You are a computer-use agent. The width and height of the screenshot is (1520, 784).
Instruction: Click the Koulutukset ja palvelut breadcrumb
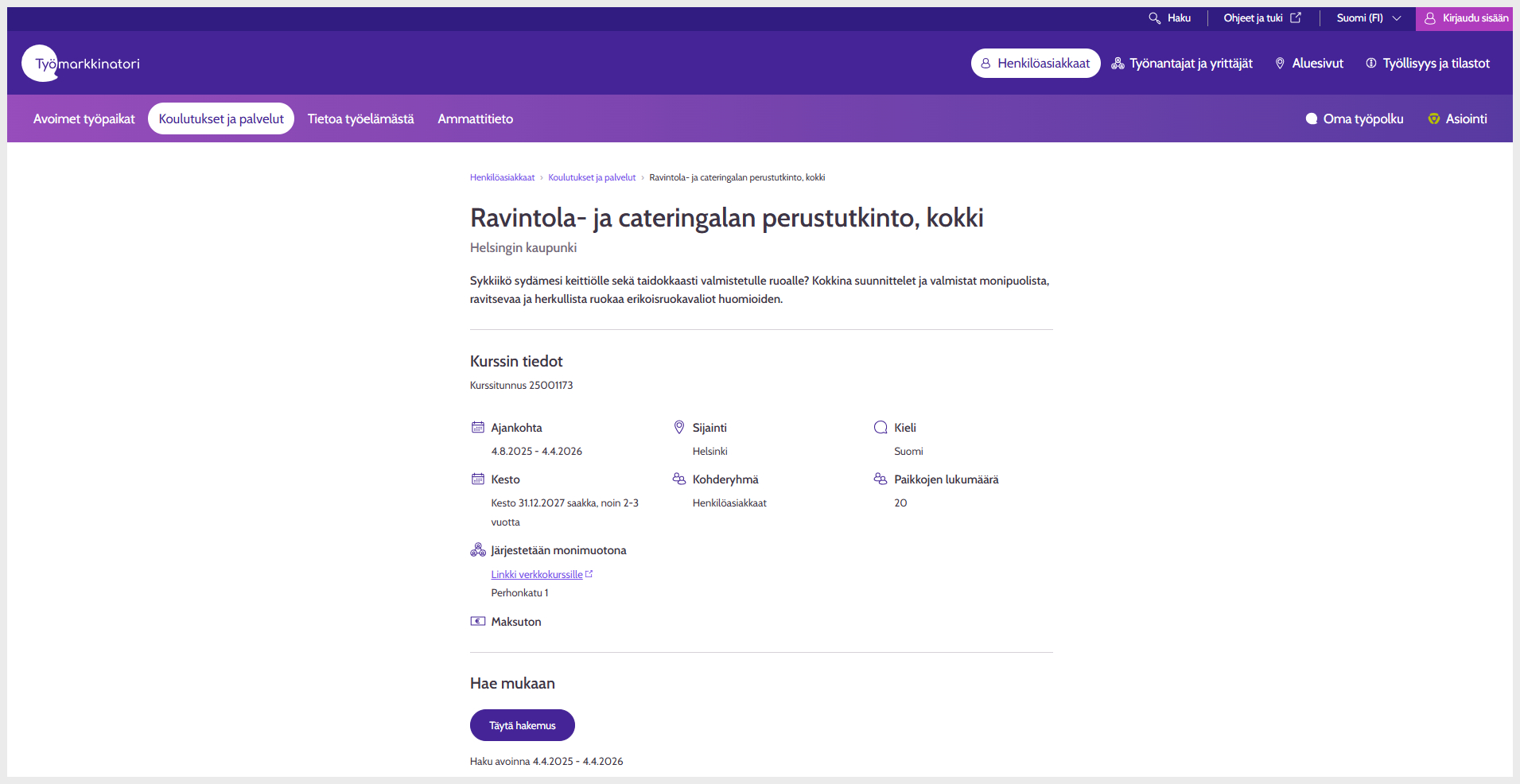pyautogui.click(x=592, y=177)
